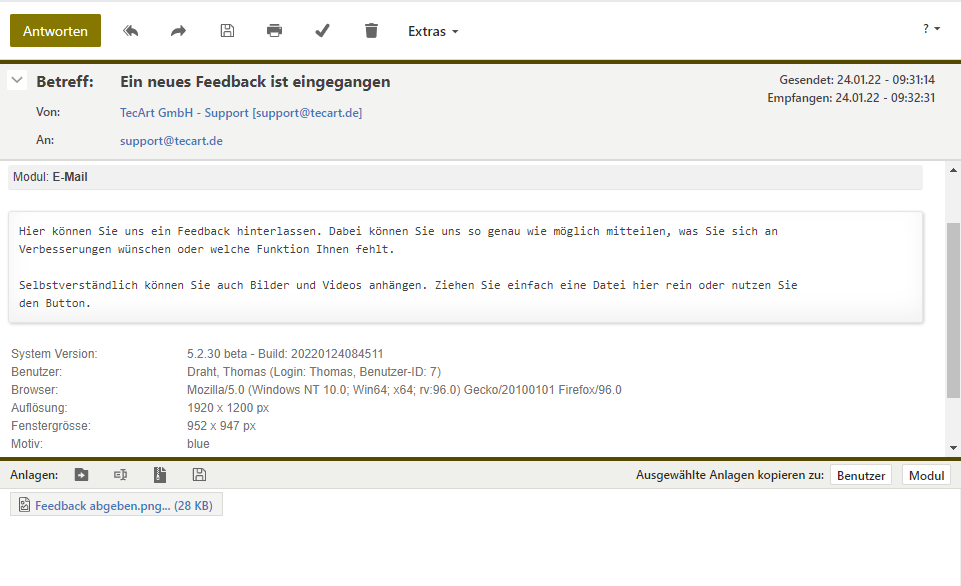Delete the email using trash icon

point(371,31)
